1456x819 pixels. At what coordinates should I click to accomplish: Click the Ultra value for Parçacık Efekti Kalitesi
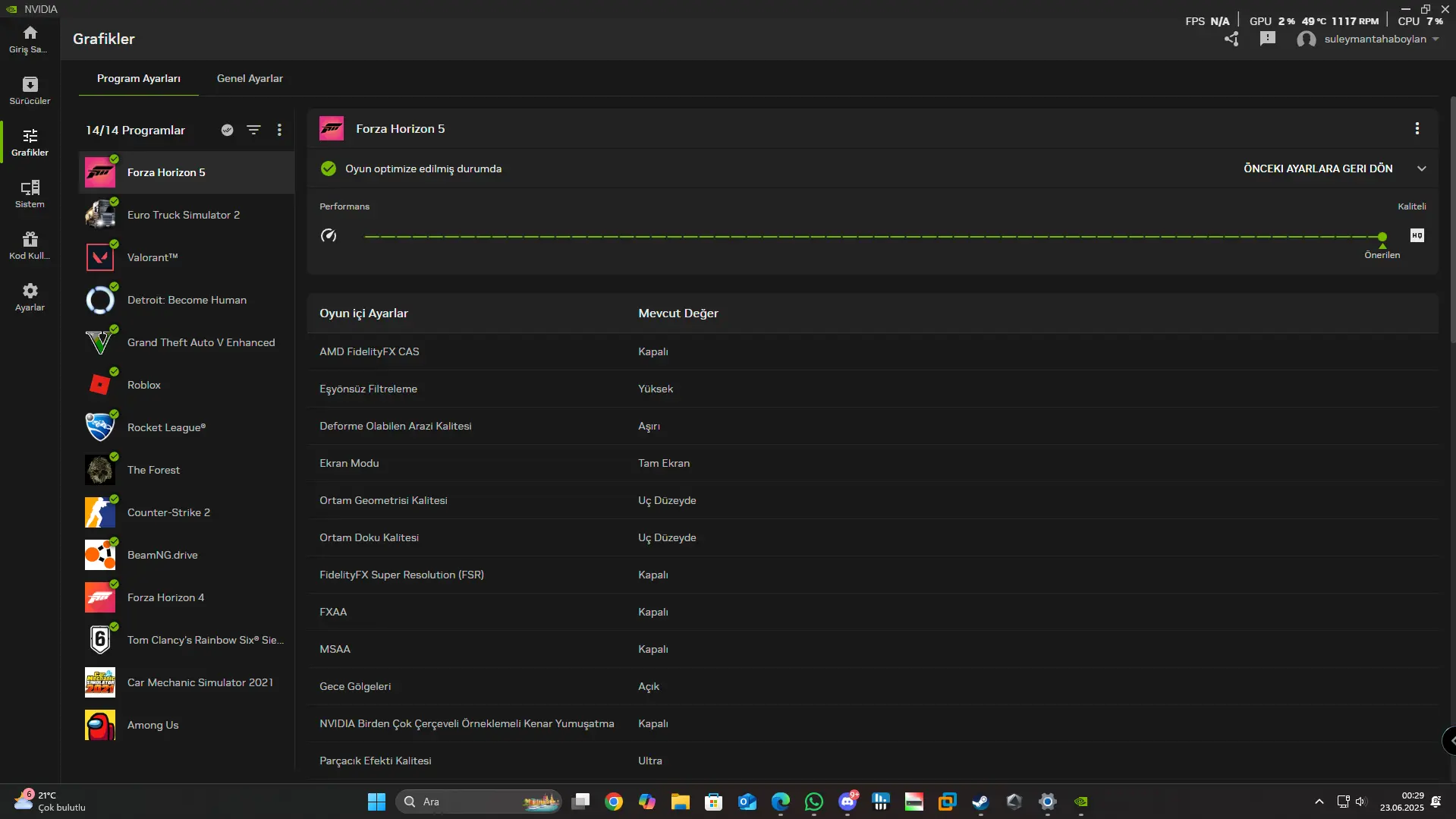[650, 761]
